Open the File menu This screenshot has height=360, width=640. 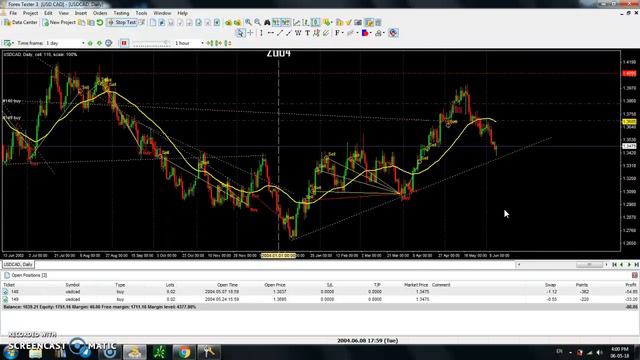coord(13,13)
